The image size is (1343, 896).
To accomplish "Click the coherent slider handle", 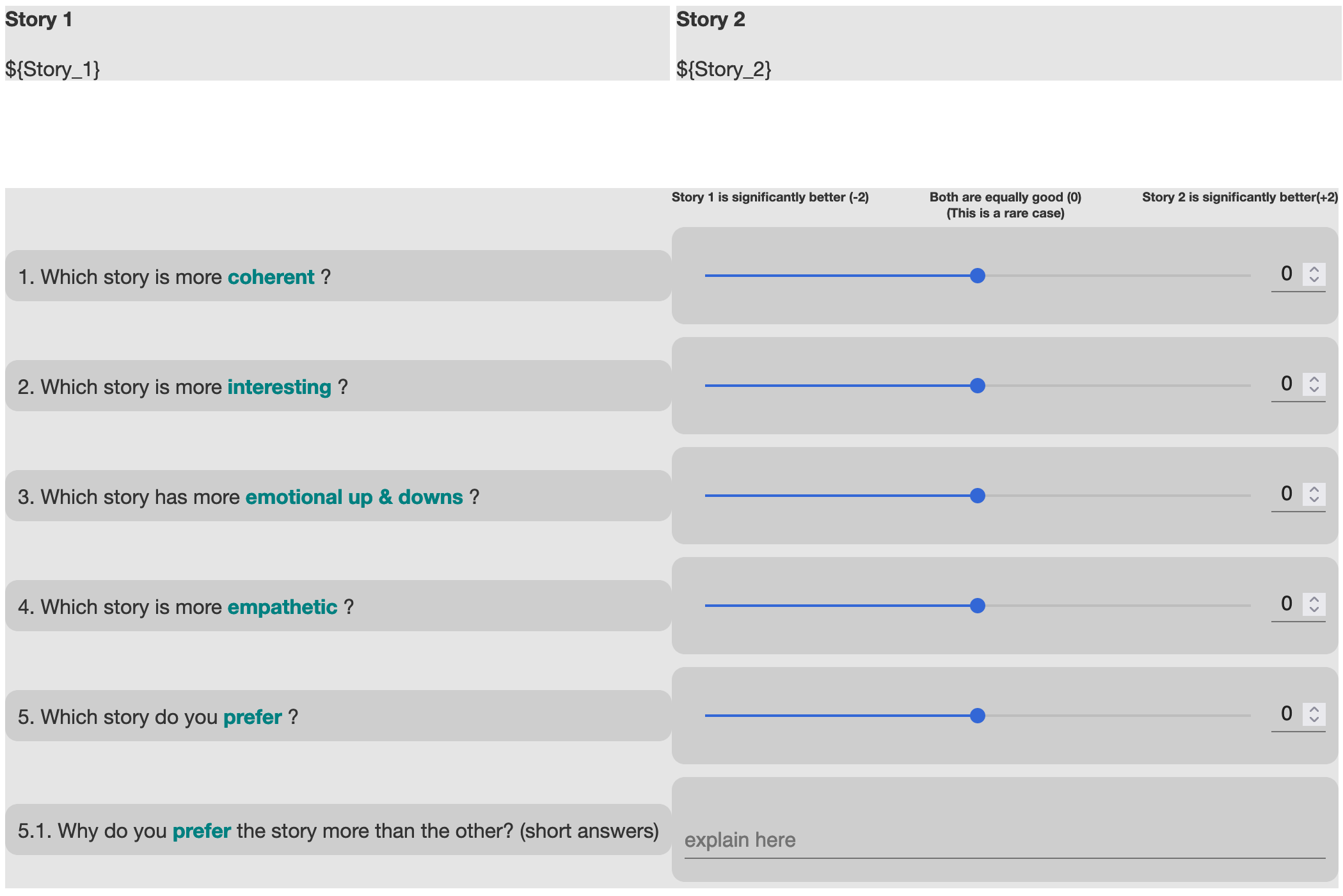I will pos(977,276).
